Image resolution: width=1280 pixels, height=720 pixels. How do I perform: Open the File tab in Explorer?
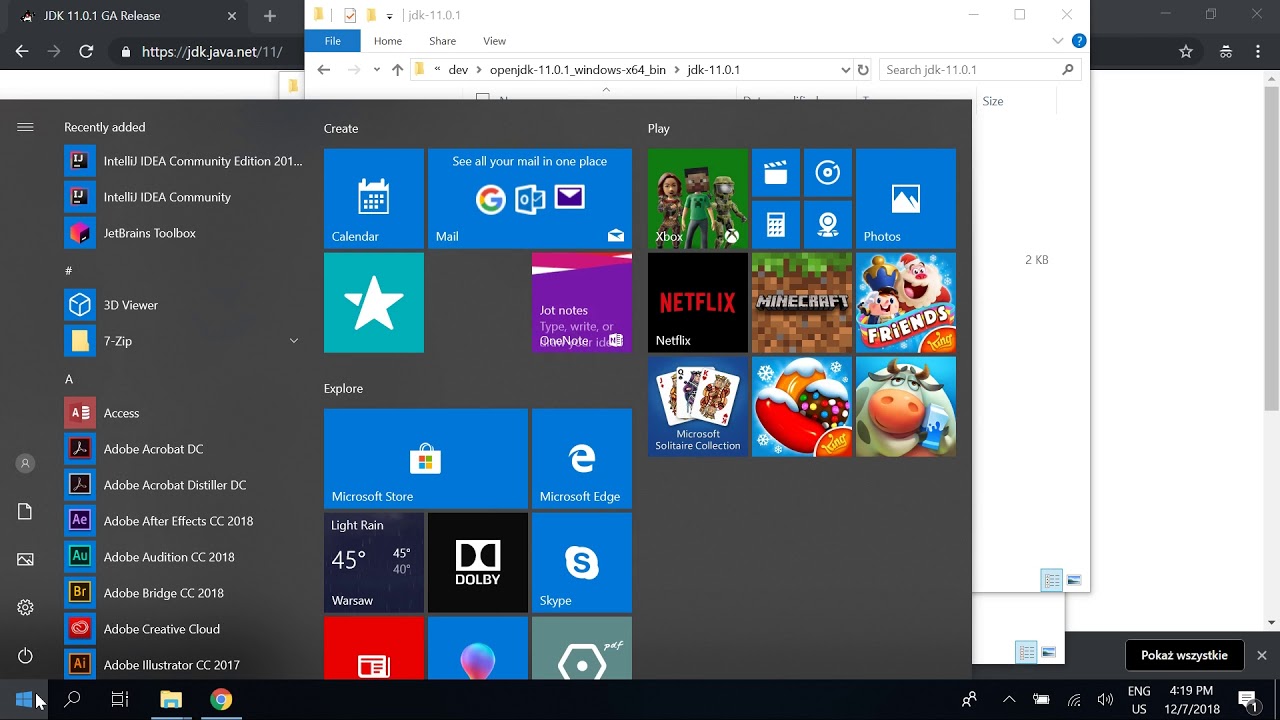(333, 41)
